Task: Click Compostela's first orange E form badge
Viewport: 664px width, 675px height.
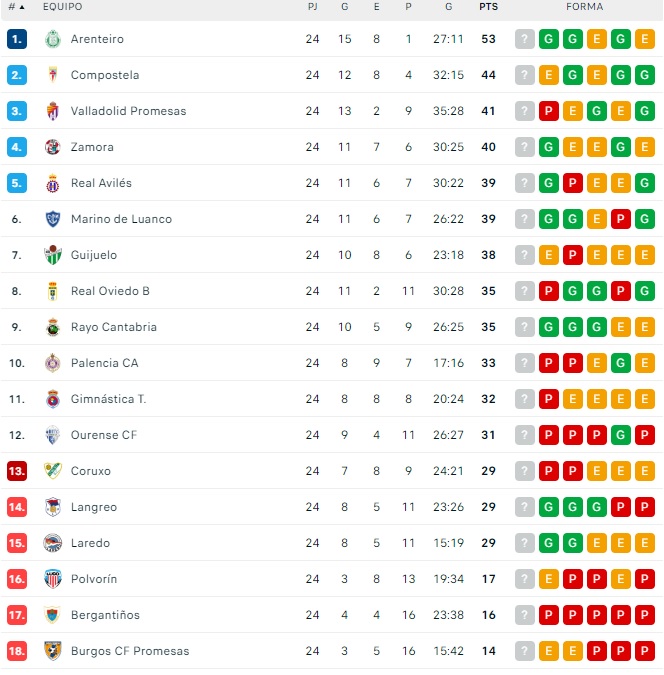Action: click(x=549, y=75)
